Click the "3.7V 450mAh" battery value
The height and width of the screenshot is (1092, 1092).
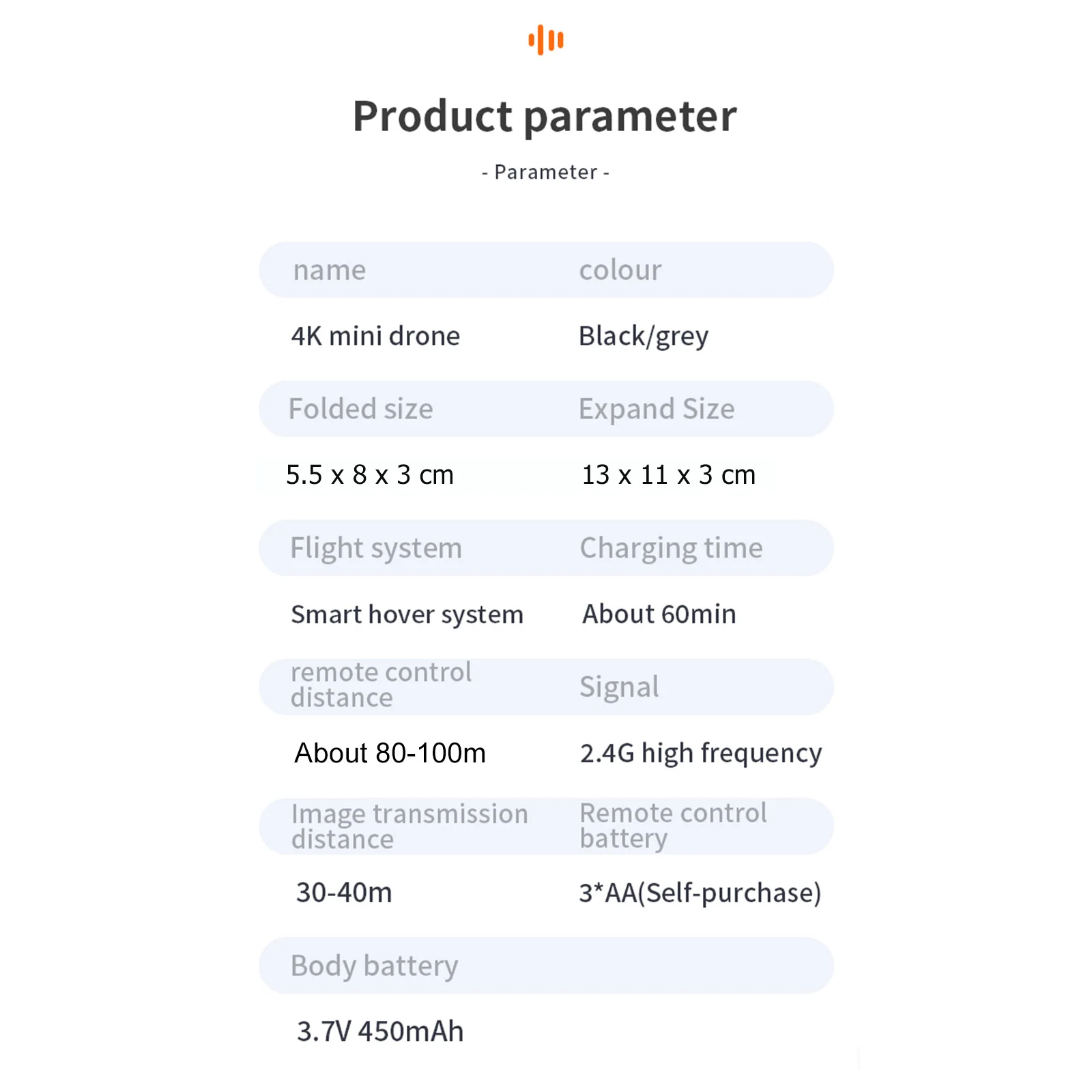pyautogui.click(x=380, y=1031)
